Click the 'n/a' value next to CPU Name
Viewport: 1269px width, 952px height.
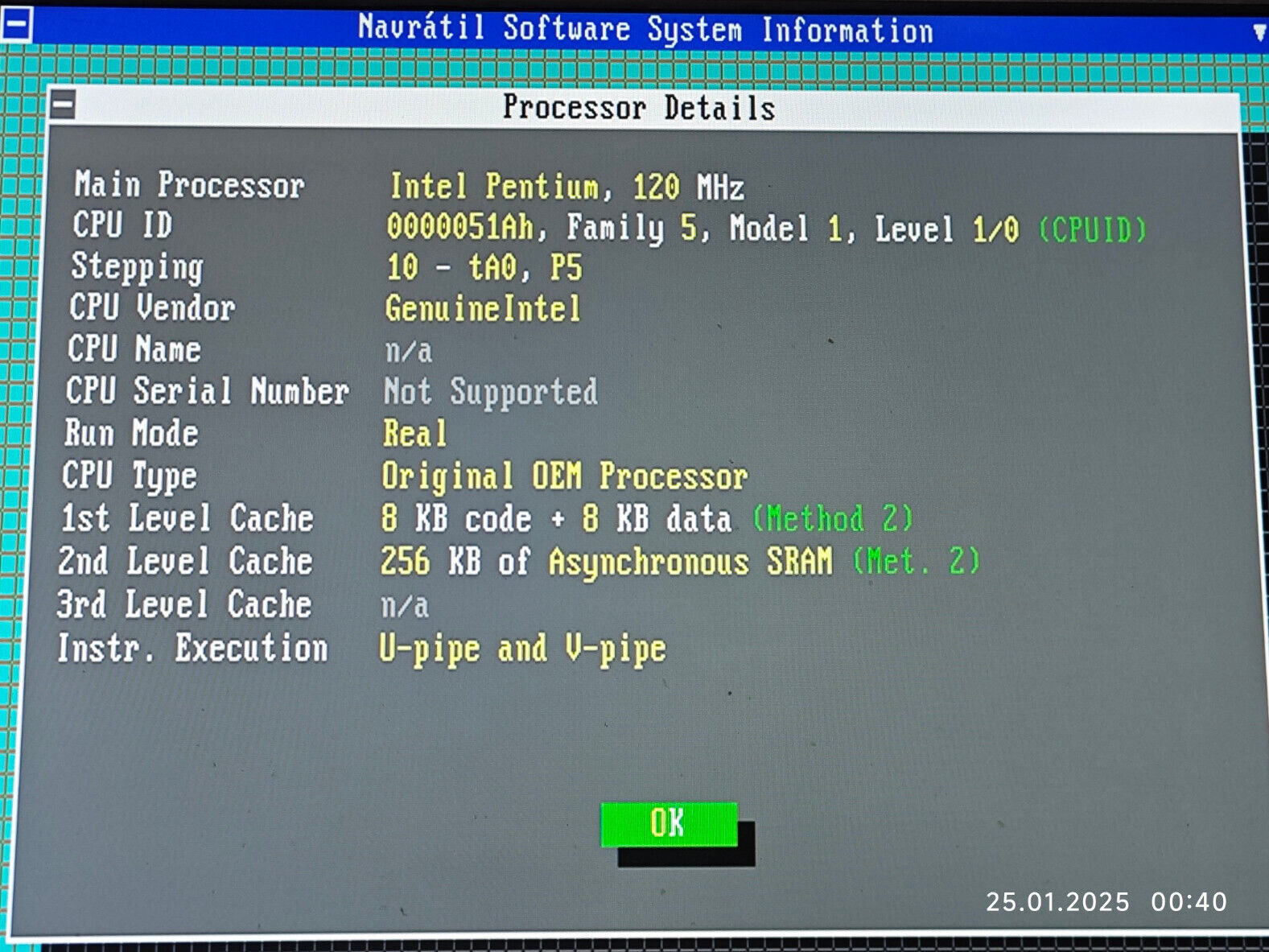click(408, 351)
